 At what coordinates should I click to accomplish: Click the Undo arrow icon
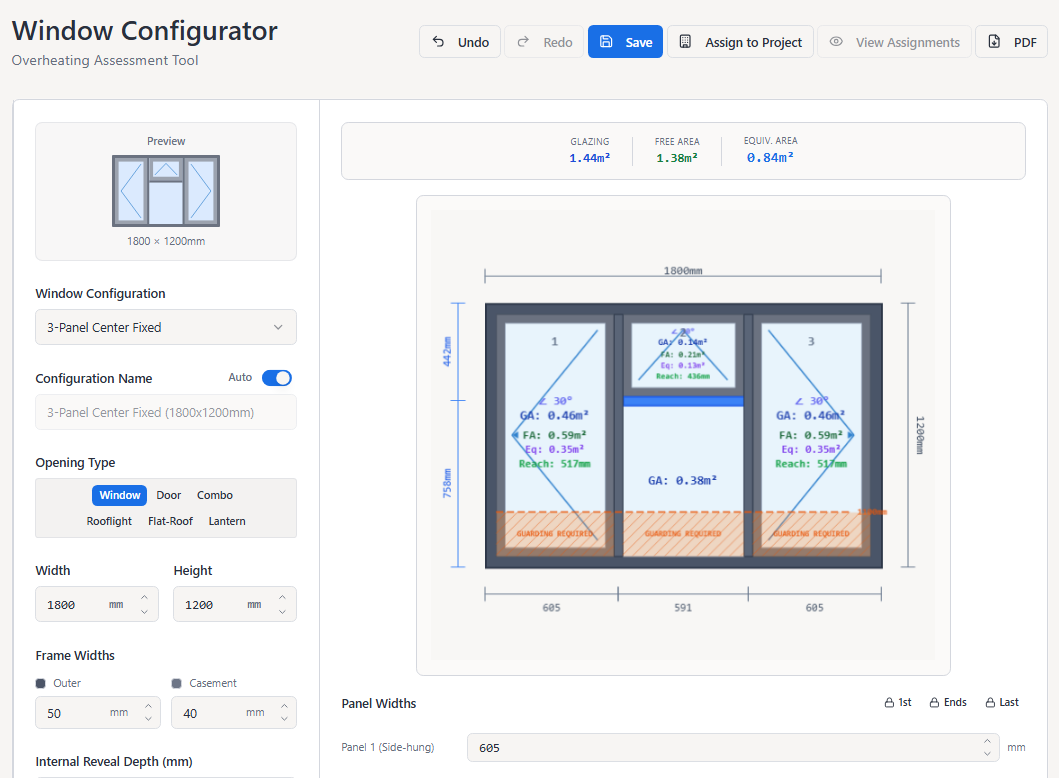(438, 42)
